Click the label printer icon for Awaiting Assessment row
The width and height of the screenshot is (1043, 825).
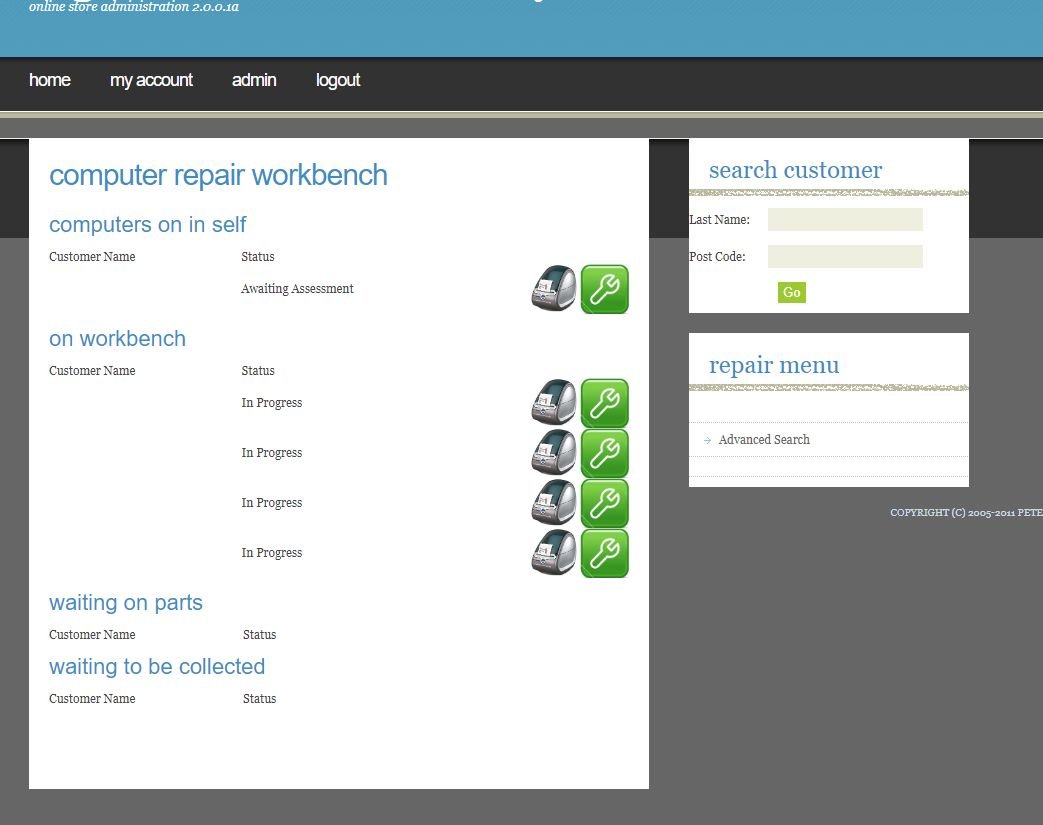pyautogui.click(x=554, y=289)
